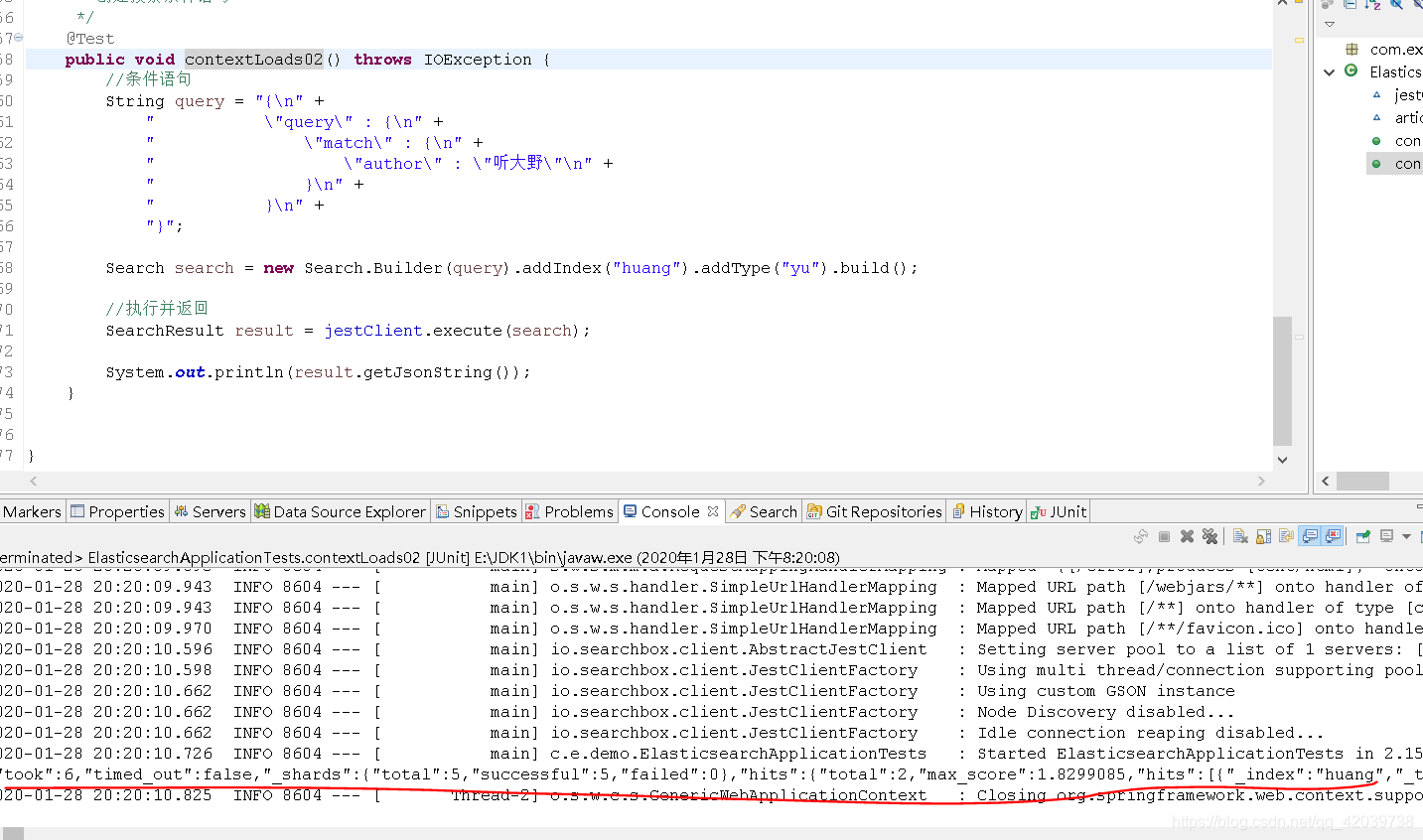Switch to the History tab
This screenshot has height=840, width=1423.
pyautogui.click(x=986, y=511)
